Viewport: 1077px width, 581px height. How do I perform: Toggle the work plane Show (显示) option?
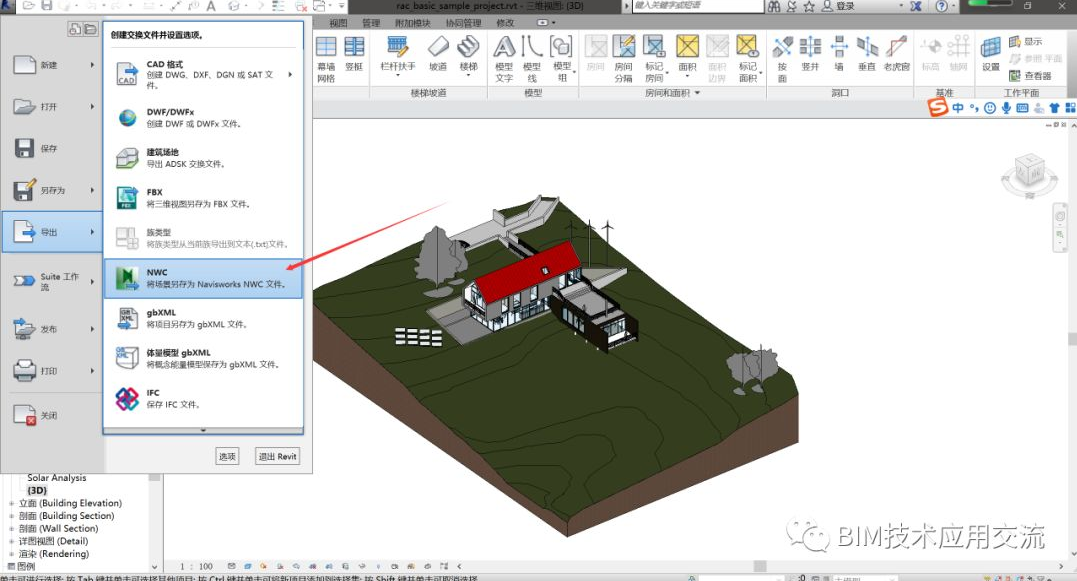click(x=1025, y=42)
